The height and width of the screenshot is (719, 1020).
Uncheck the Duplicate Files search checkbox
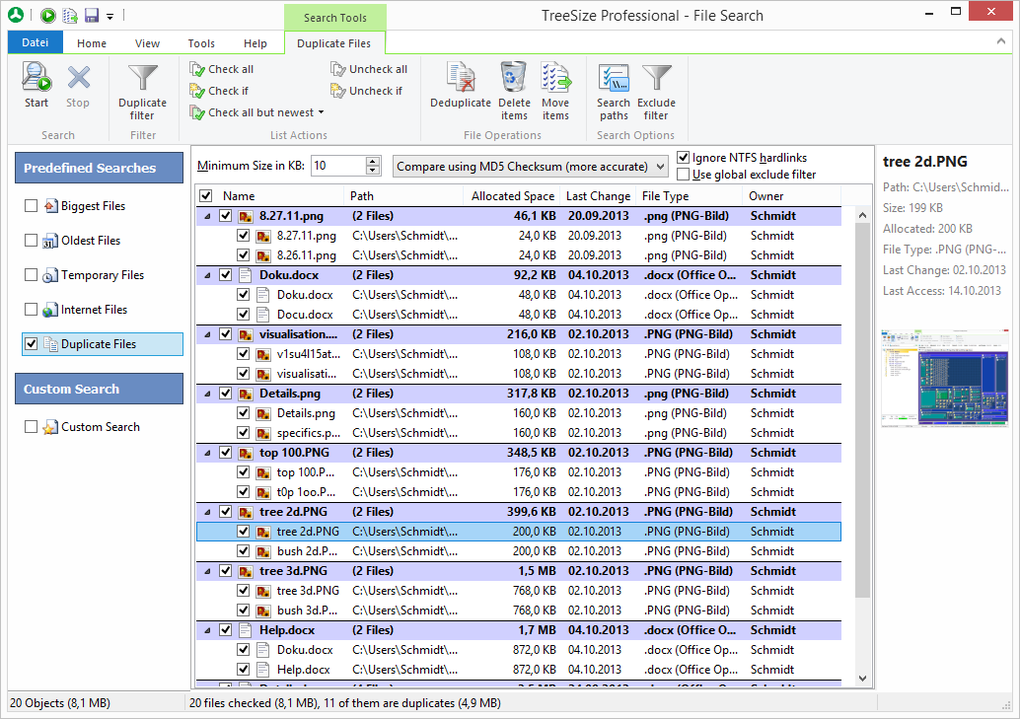coord(31,344)
